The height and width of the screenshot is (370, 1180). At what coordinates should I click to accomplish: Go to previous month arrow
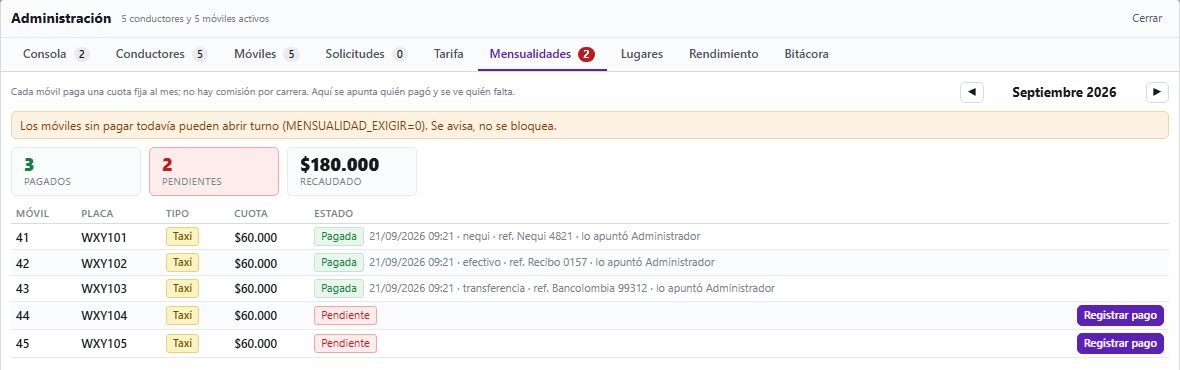click(972, 92)
